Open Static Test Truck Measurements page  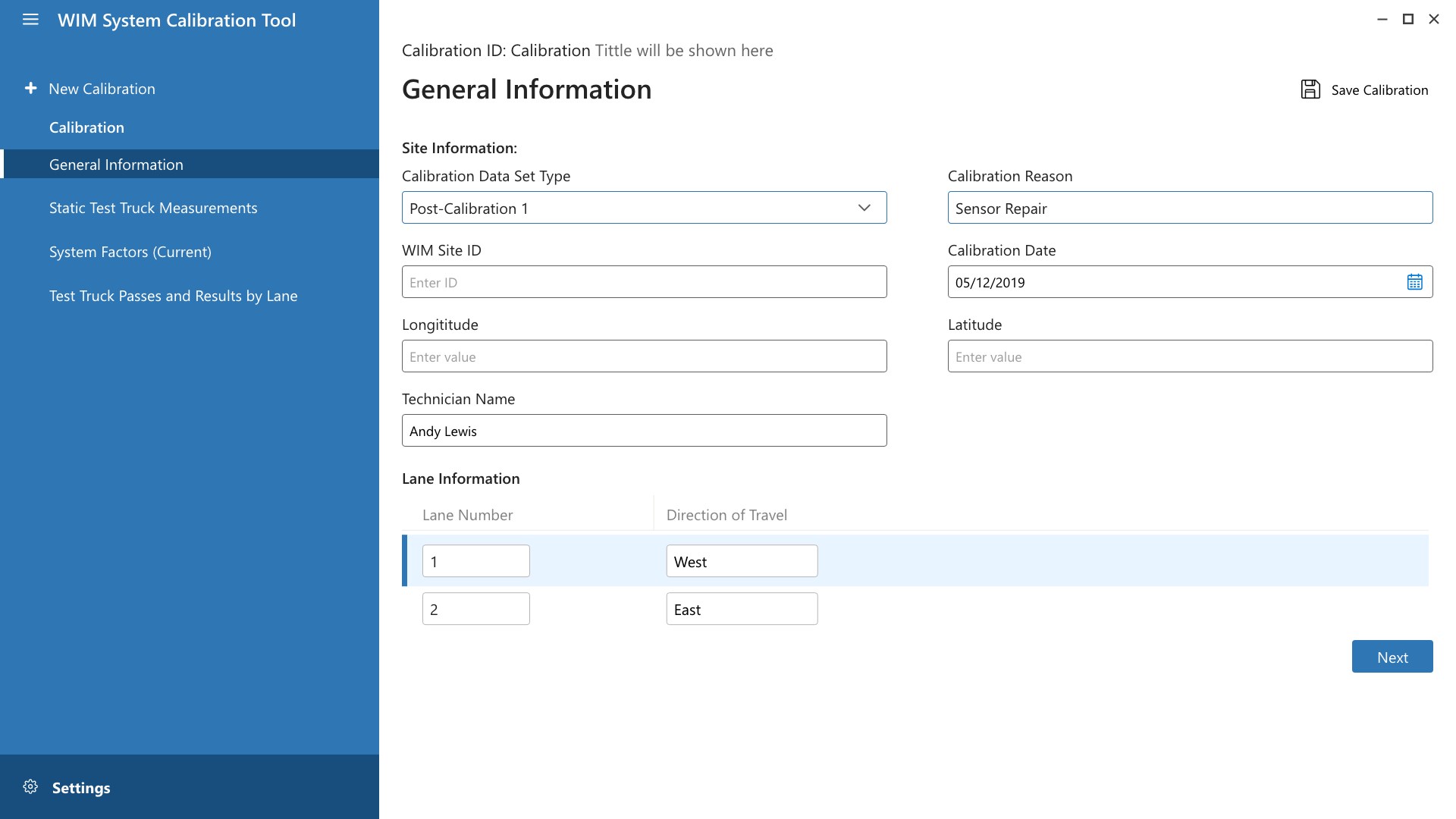point(153,208)
